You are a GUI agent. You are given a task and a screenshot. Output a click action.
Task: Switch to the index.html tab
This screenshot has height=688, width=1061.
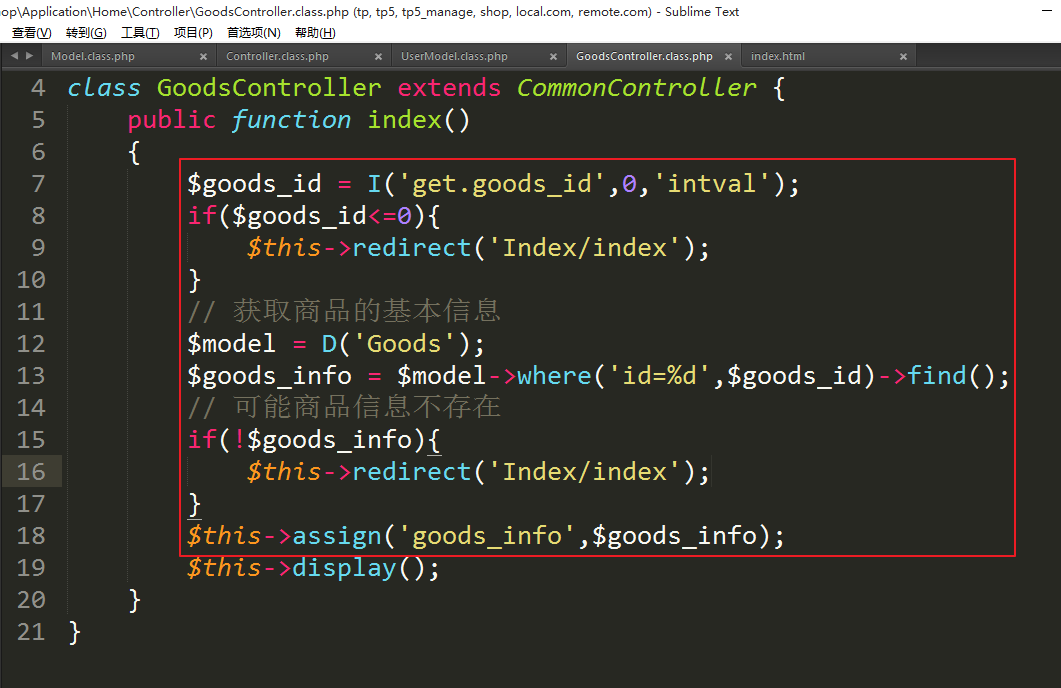(x=778, y=57)
